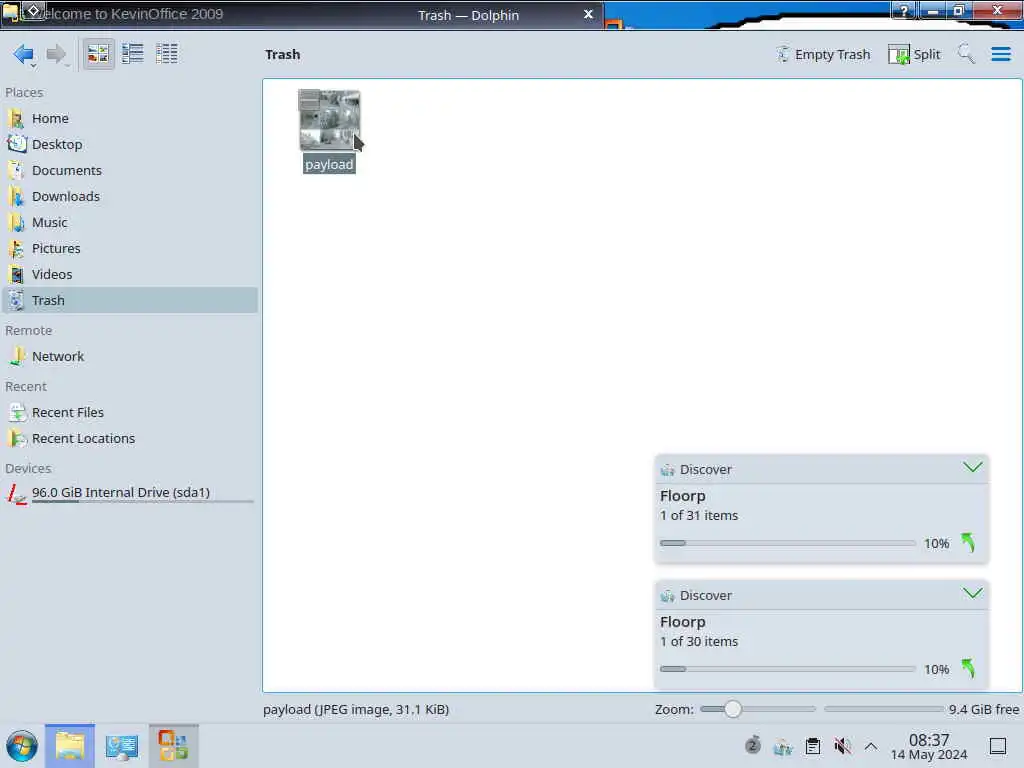Click the green arrow on 31 items job
Screen dimensions: 1024x768
[968, 543]
